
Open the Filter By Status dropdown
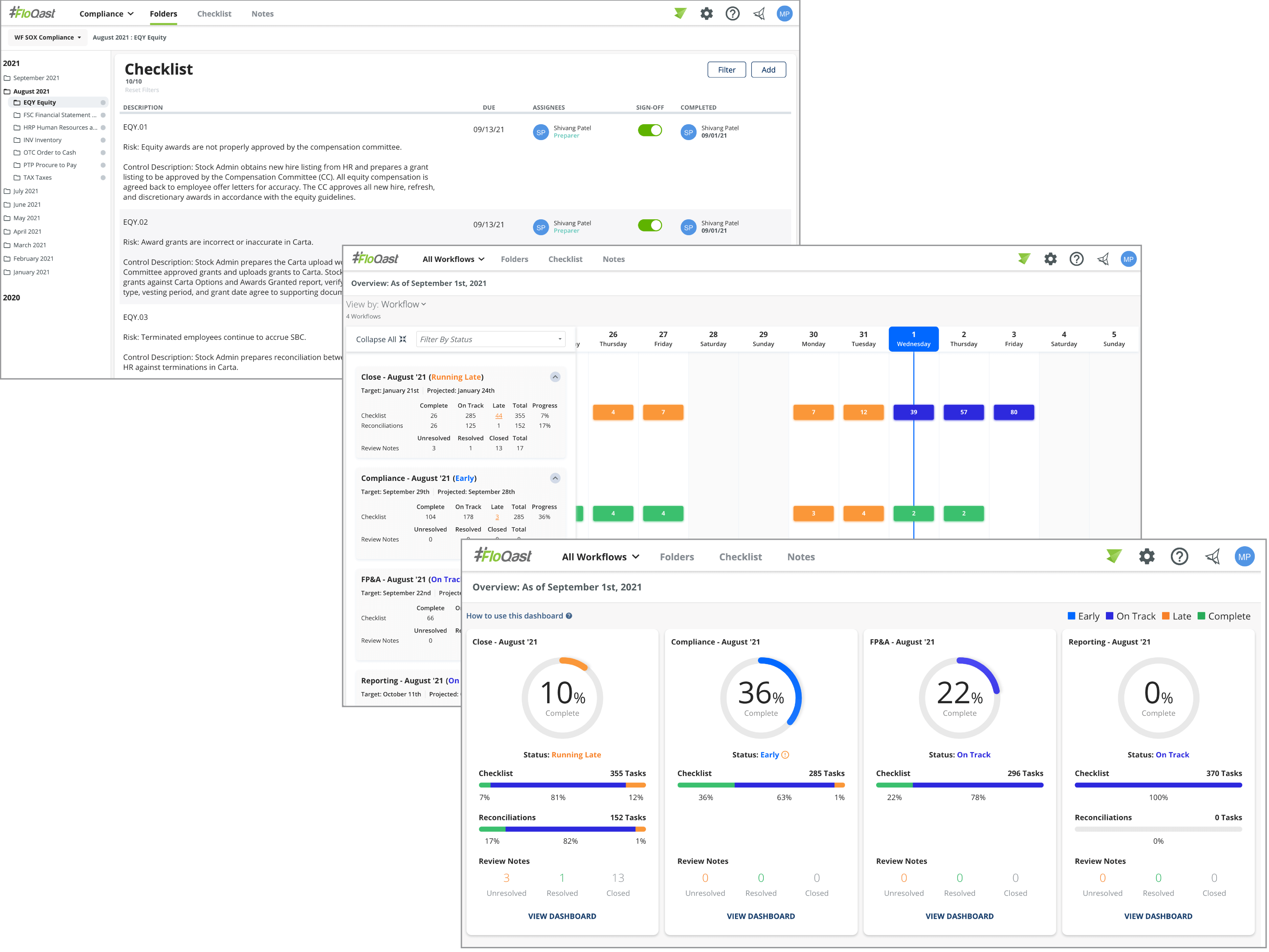pyautogui.click(x=490, y=339)
